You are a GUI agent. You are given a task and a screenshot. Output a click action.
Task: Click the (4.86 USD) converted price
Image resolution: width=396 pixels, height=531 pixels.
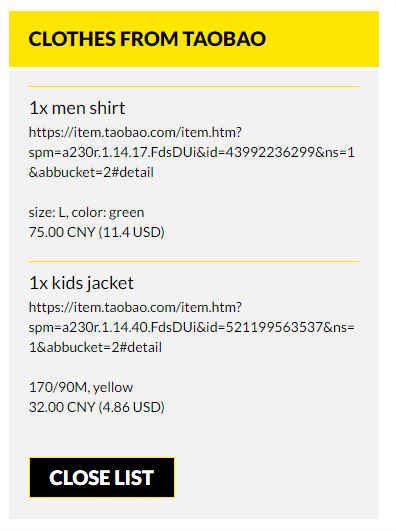[x=131, y=407]
